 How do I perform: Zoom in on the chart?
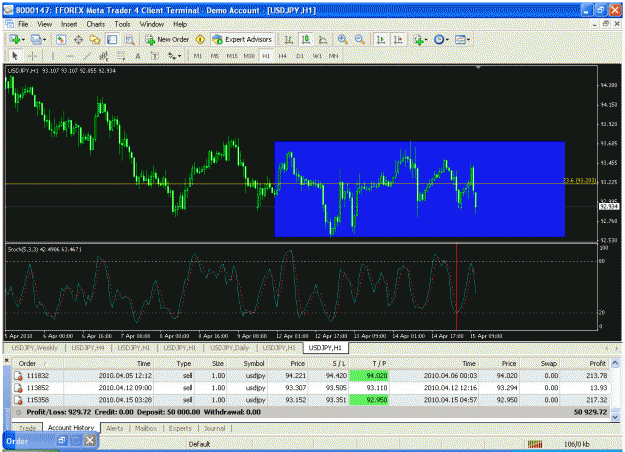pos(342,39)
